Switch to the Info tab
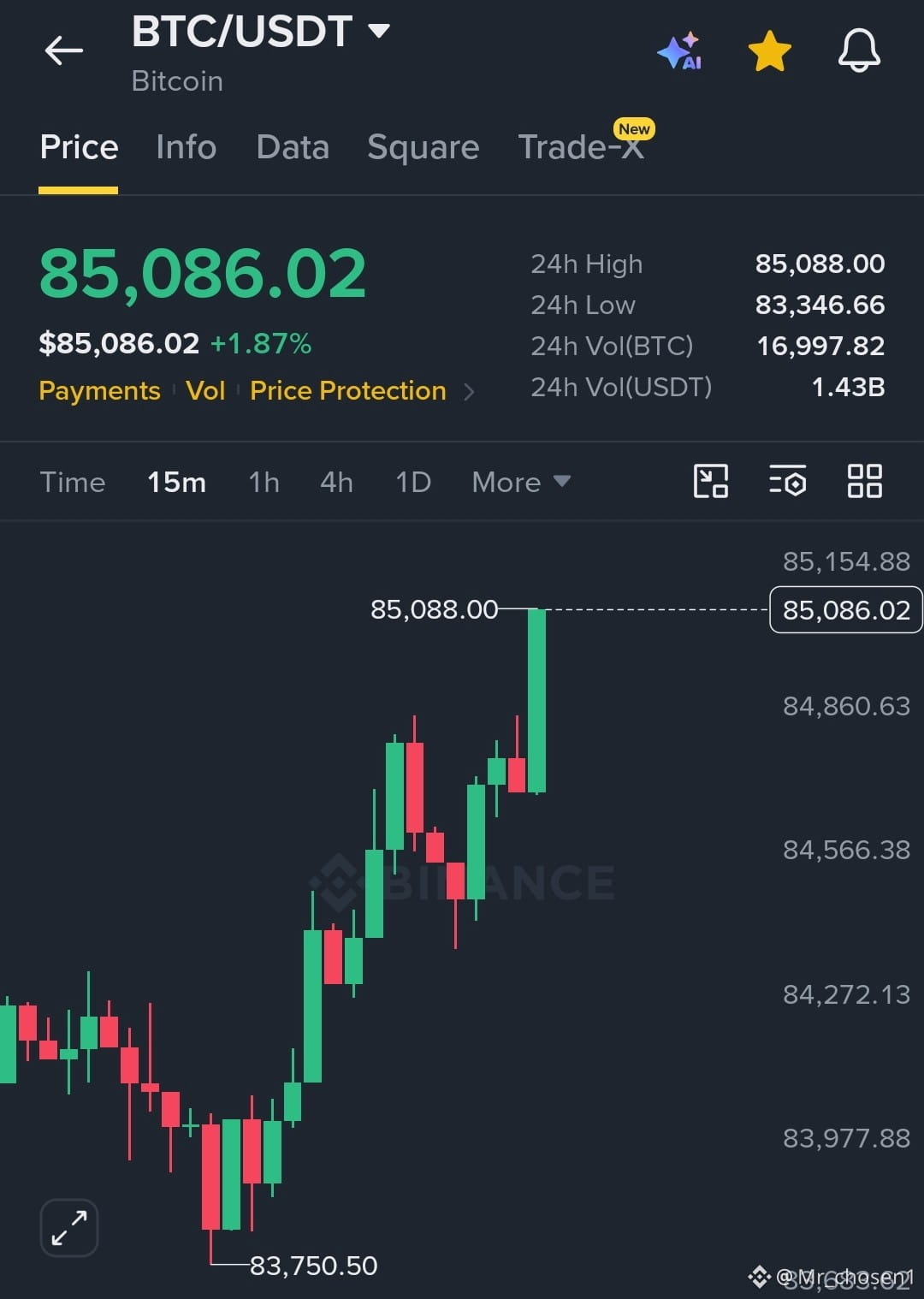Screen dimensions: 924x1299 tap(186, 147)
